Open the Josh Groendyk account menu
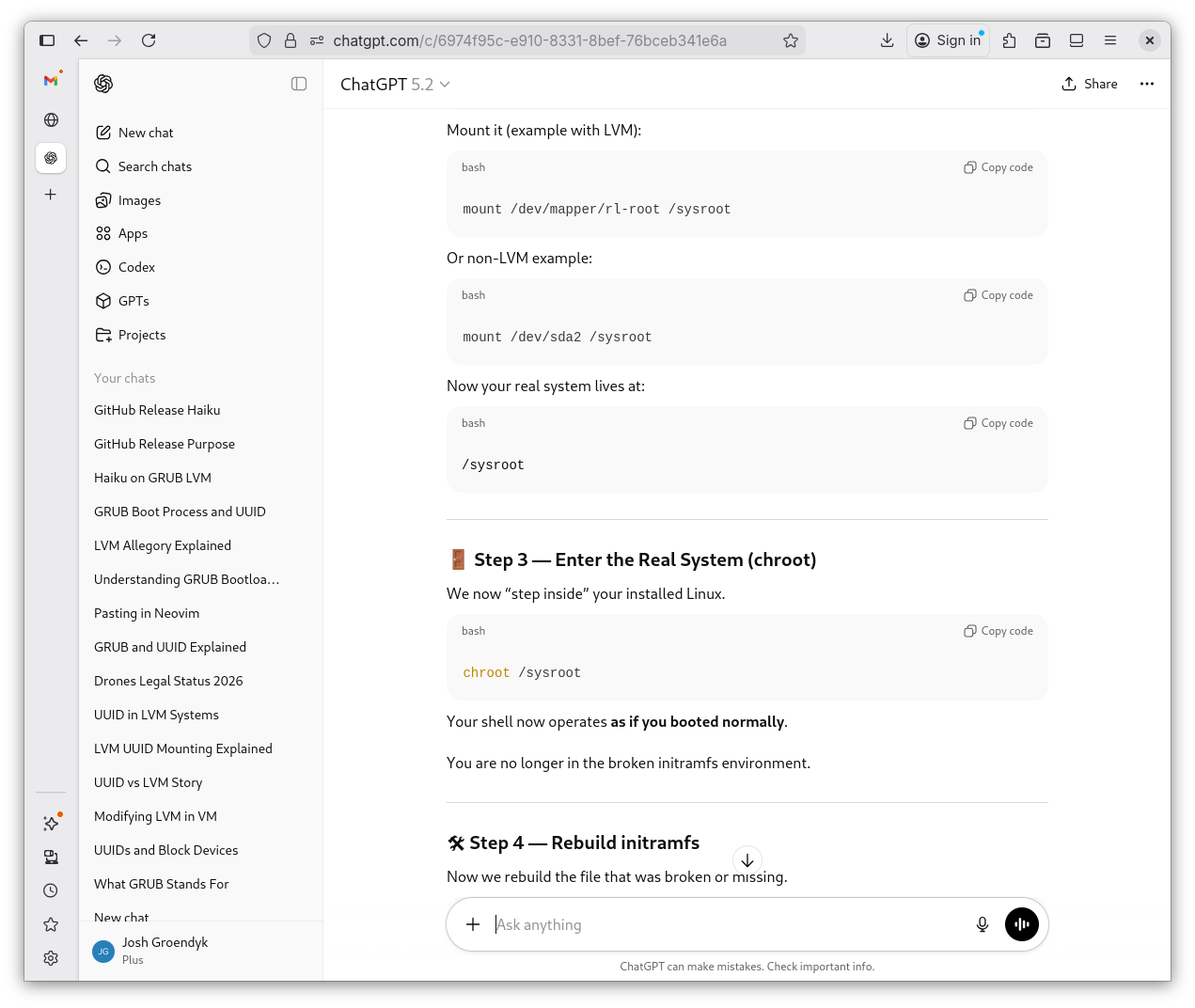 165,950
